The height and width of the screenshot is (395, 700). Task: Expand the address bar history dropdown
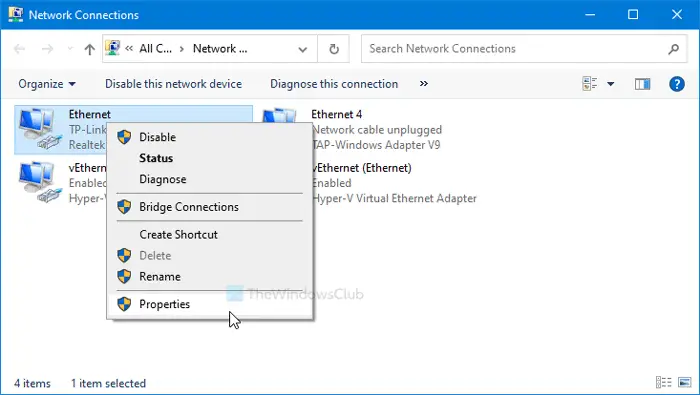[303, 49]
